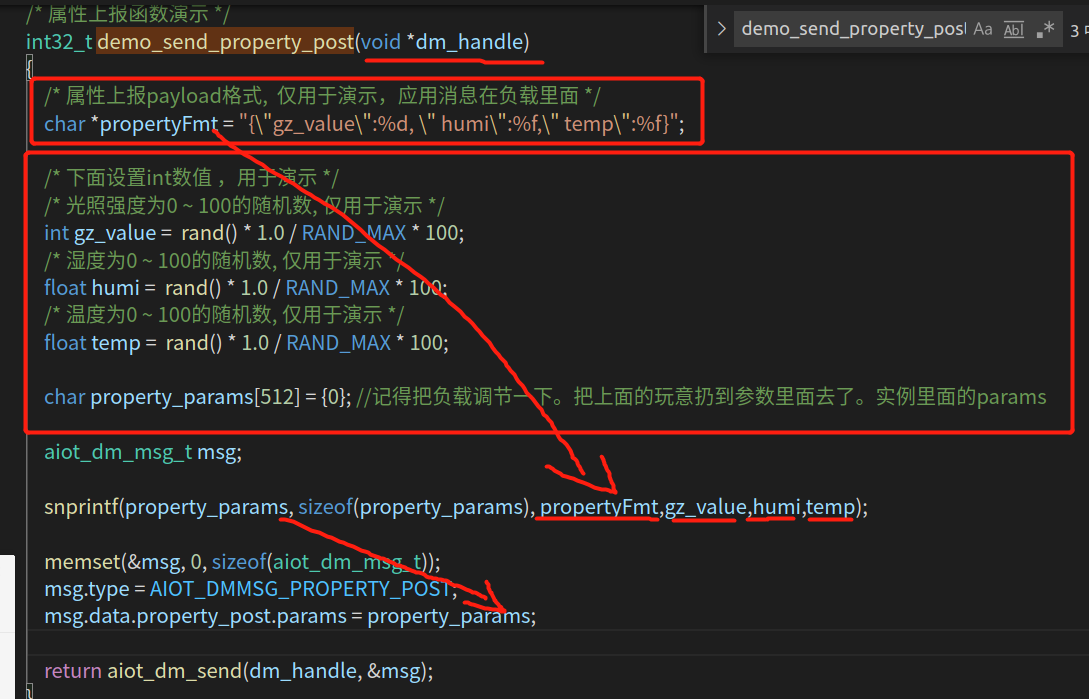Click AIOT_DMMSG_PROPERTY_POST constant
The height and width of the screenshot is (699, 1089).
click(301, 589)
